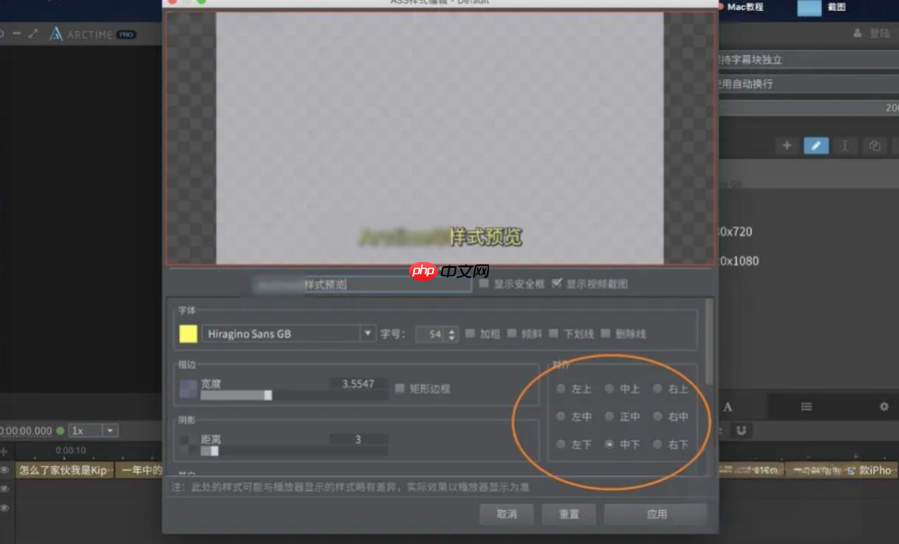899x544 pixels.
Task: Uncheck the 显示视频截图 checkbox
Action: 556,283
